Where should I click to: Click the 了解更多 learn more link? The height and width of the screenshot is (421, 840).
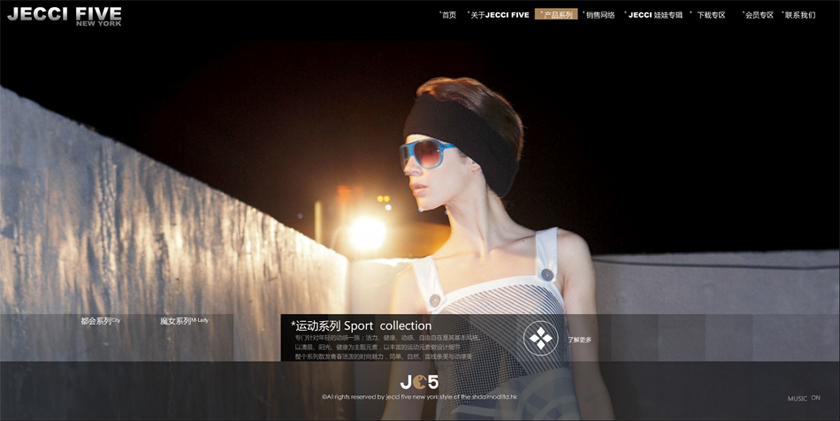[x=580, y=340]
